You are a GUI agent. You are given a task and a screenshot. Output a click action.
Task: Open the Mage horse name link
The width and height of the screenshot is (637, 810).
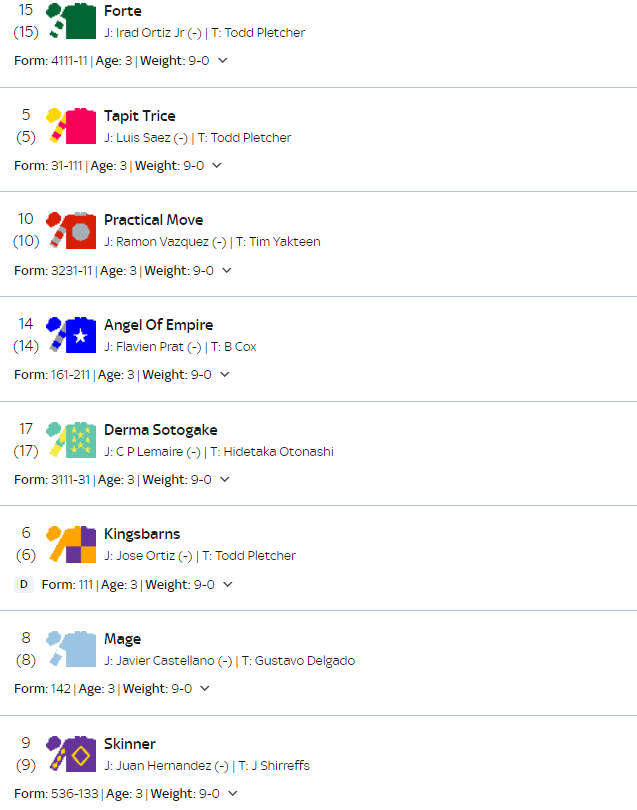click(x=122, y=639)
